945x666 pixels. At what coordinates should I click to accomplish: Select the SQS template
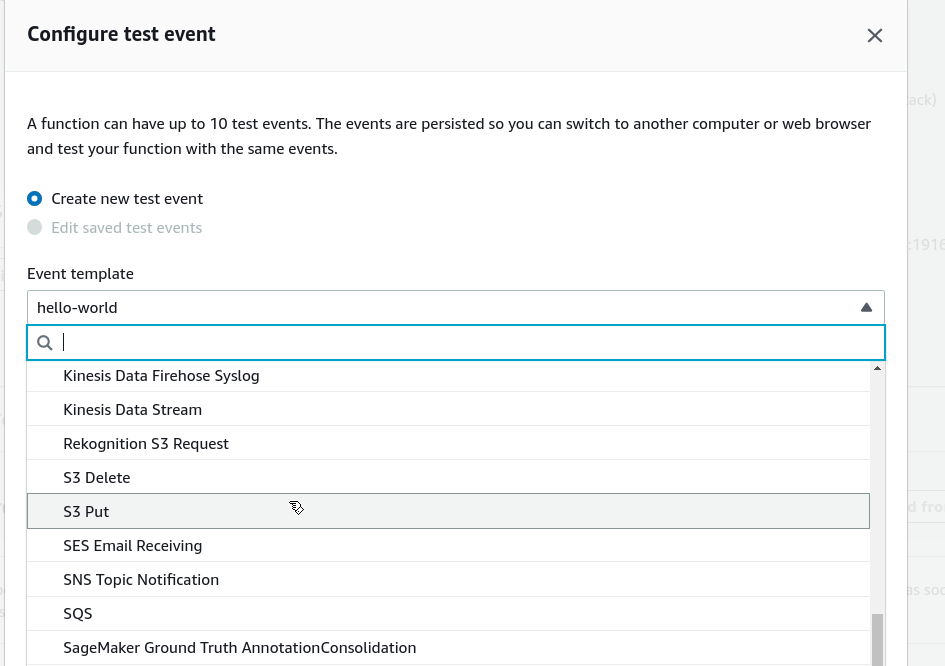[x=448, y=614]
